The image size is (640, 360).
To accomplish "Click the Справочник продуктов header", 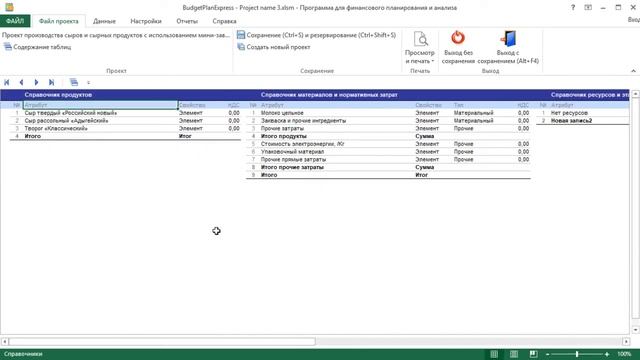I will click(x=58, y=95).
